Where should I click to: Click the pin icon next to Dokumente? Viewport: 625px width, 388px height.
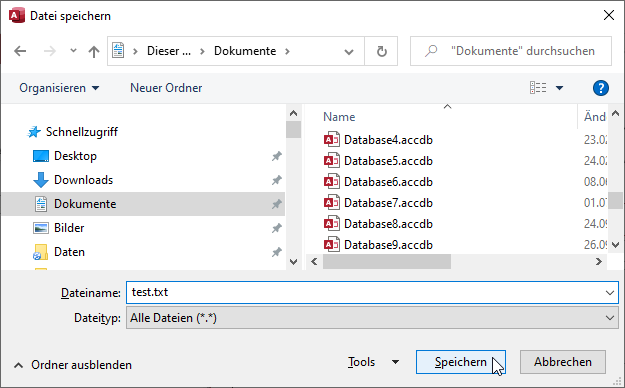tap(277, 204)
